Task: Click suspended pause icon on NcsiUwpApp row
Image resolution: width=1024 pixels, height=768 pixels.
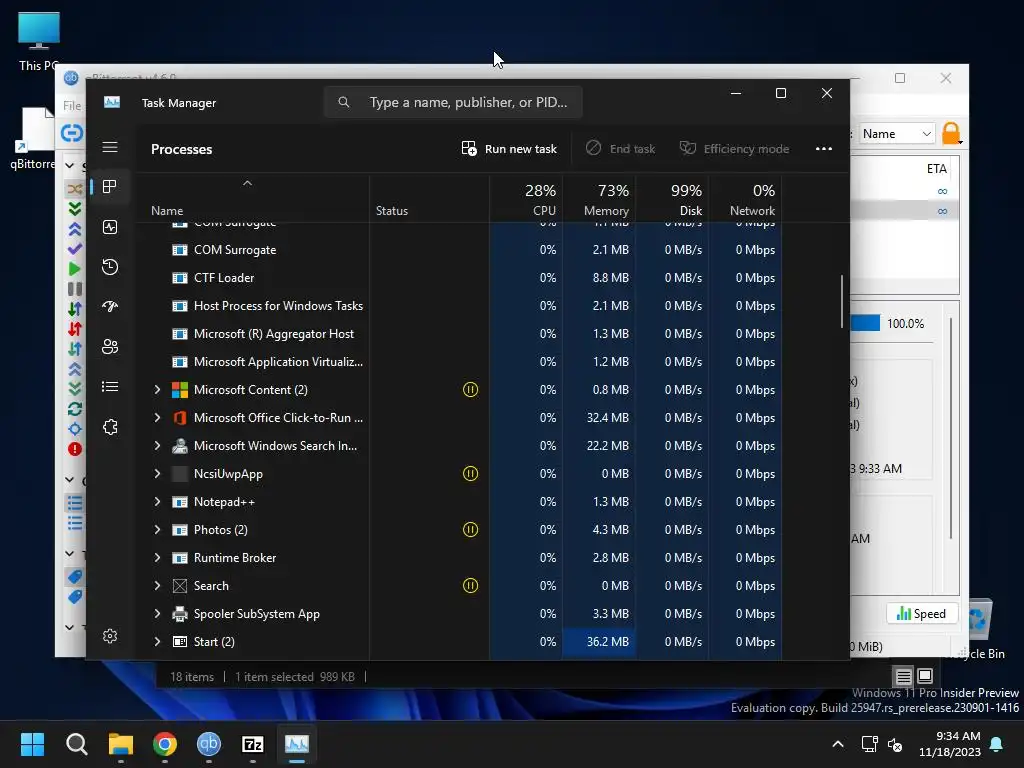Action: (470, 473)
